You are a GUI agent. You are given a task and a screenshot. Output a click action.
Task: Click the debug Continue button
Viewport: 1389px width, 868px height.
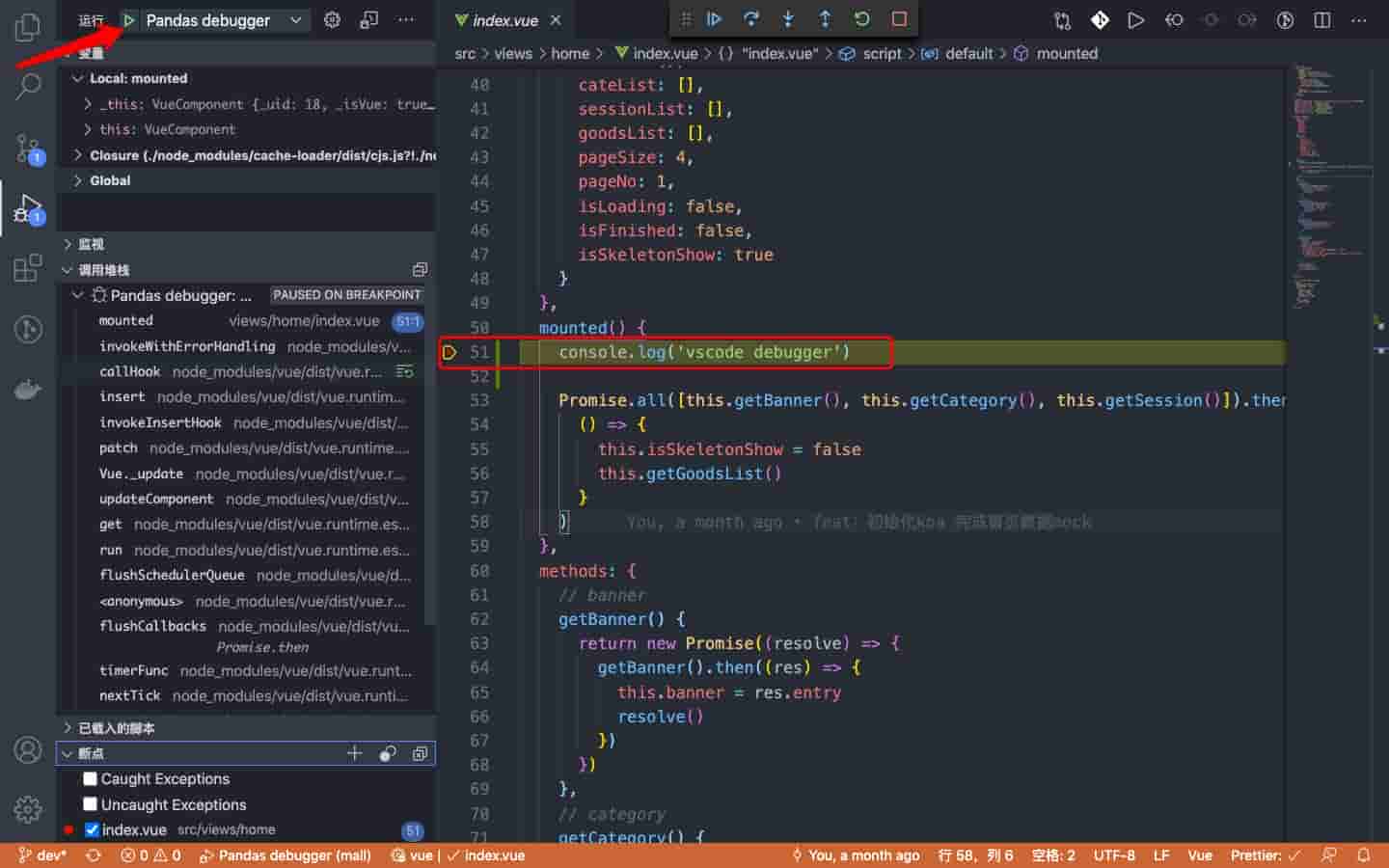pyautogui.click(x=714, y=19)
